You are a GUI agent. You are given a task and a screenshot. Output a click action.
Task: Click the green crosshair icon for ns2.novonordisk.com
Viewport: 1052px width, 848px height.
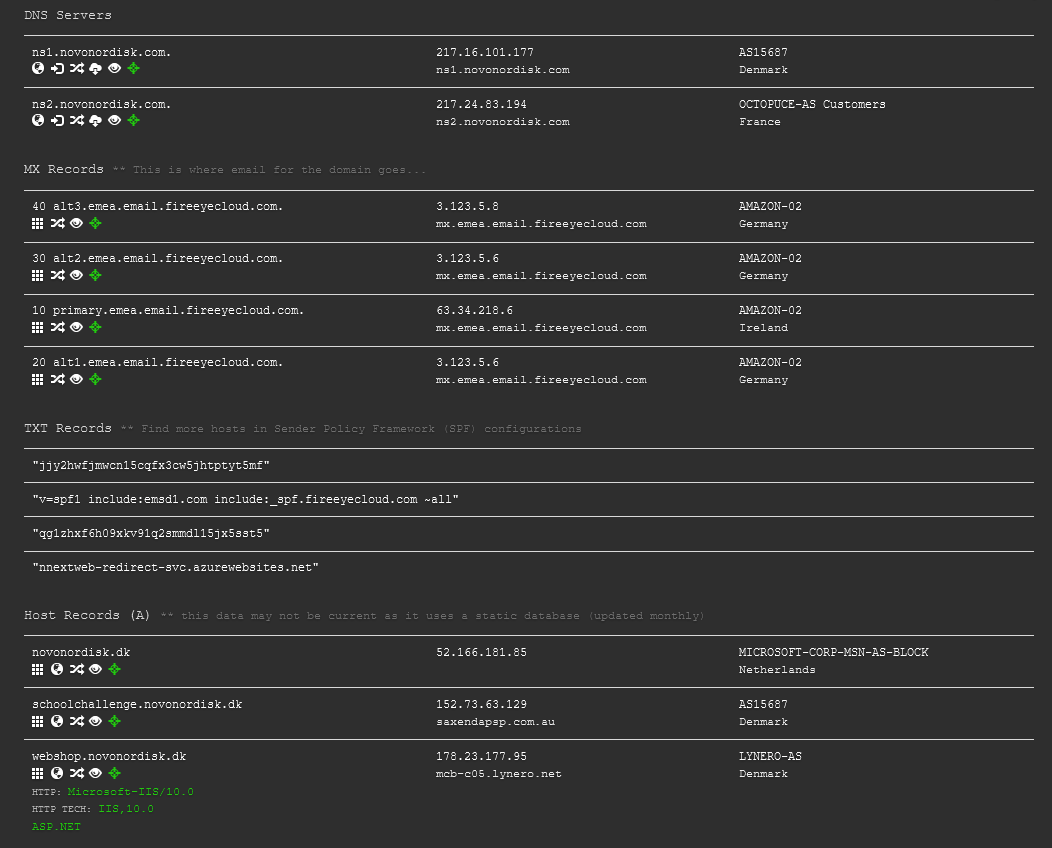[132, 120]
